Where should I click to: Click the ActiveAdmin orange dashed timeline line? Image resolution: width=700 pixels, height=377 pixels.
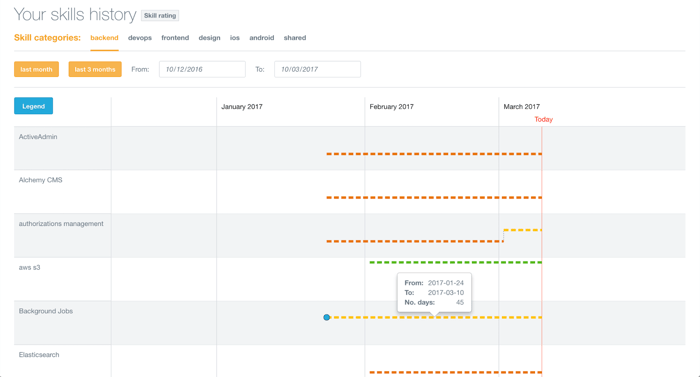pyautogui.click(x=434, y=154)
